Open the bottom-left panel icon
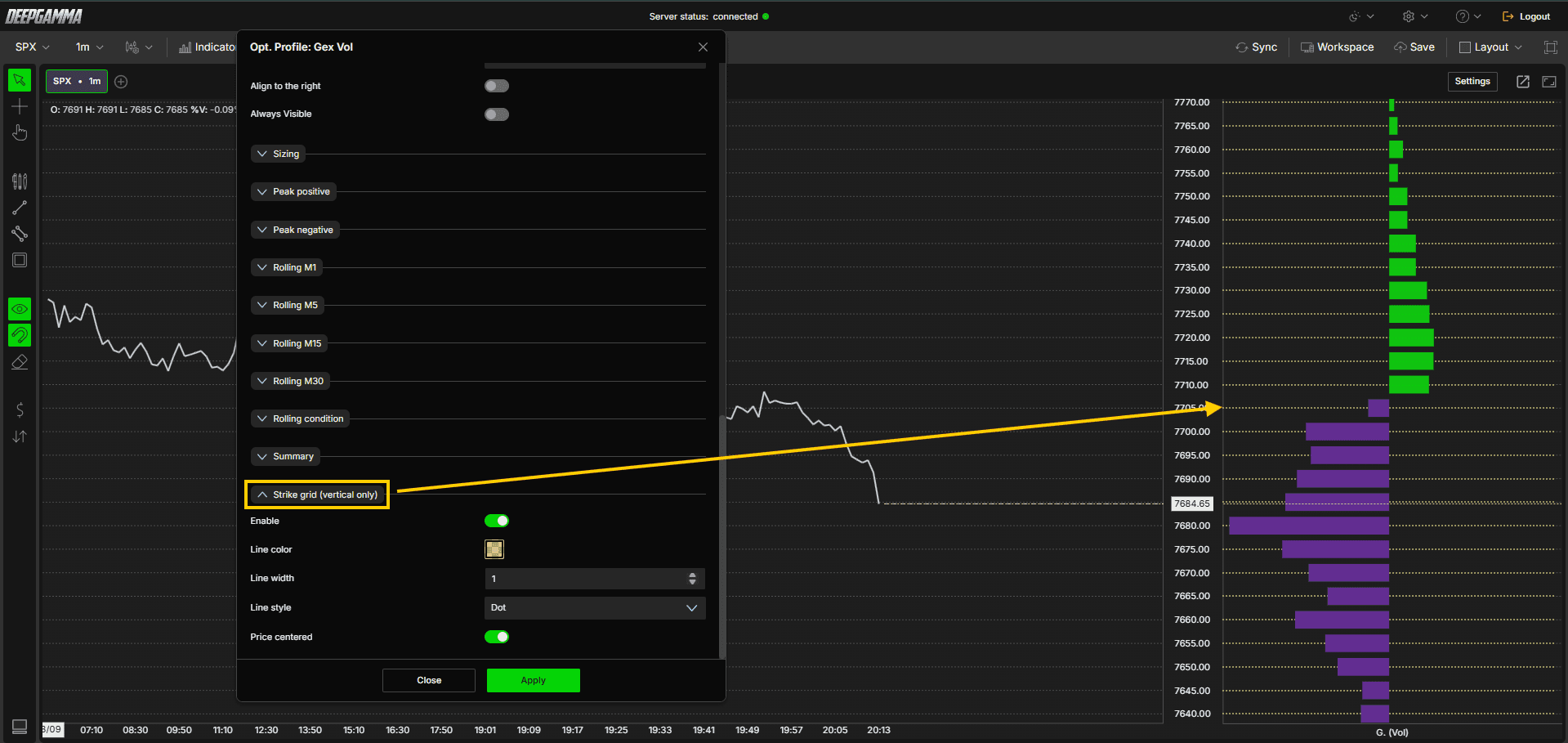Viewport: 1568px width, 743px height. pos(20,726)
